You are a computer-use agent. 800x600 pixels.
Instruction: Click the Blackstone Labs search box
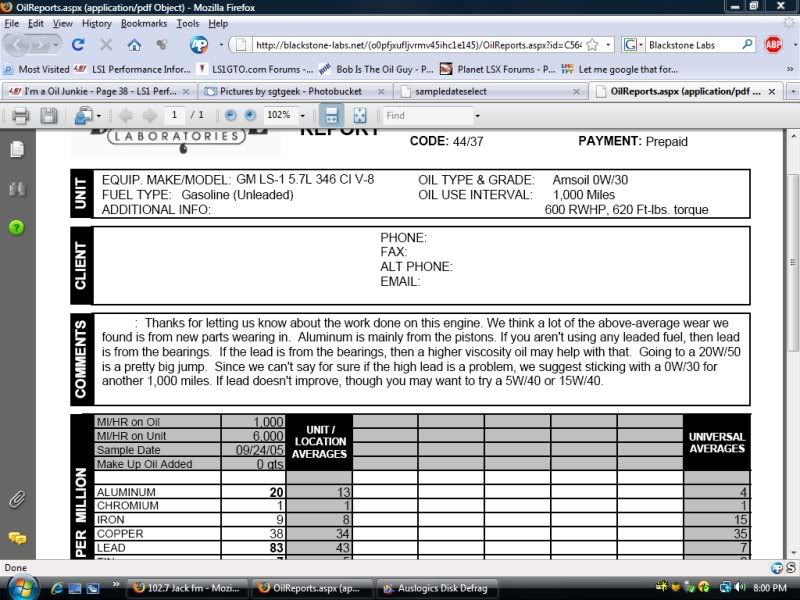(x=693, y=45)
